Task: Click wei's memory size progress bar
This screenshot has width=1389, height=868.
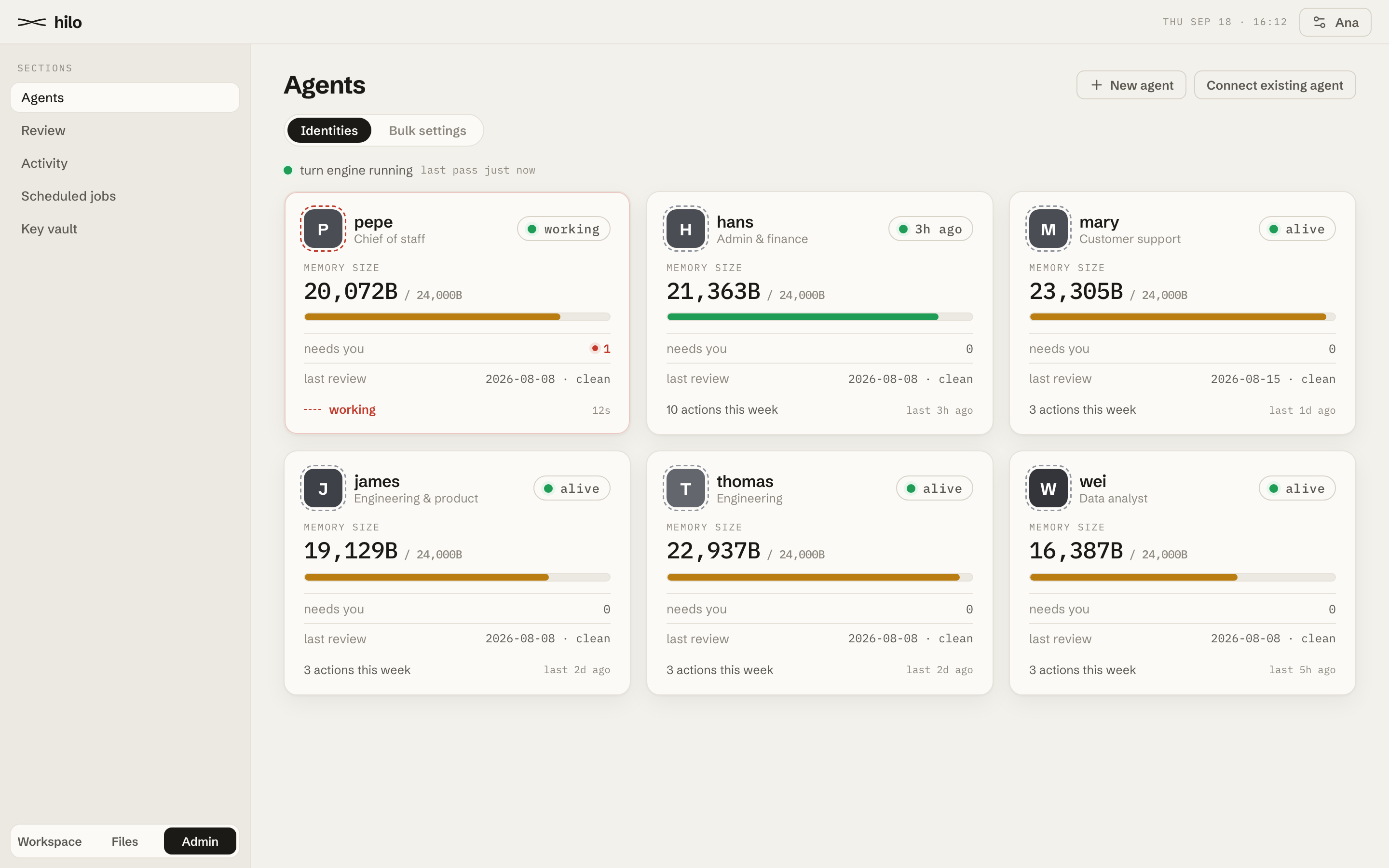Action: (x=1182, y=577)
